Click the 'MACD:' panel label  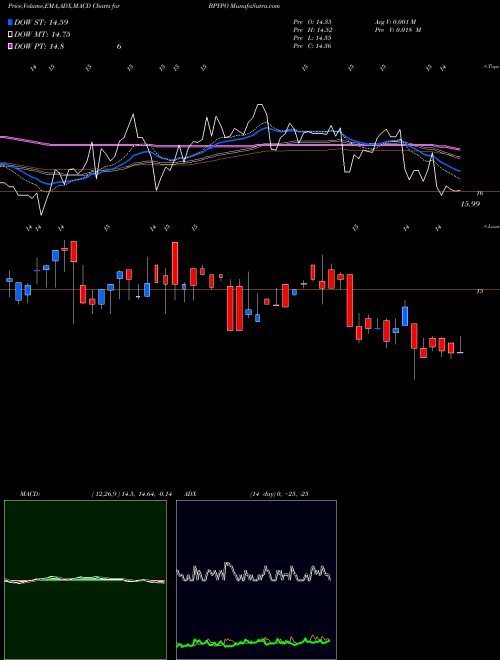click(x=29, y=494)
